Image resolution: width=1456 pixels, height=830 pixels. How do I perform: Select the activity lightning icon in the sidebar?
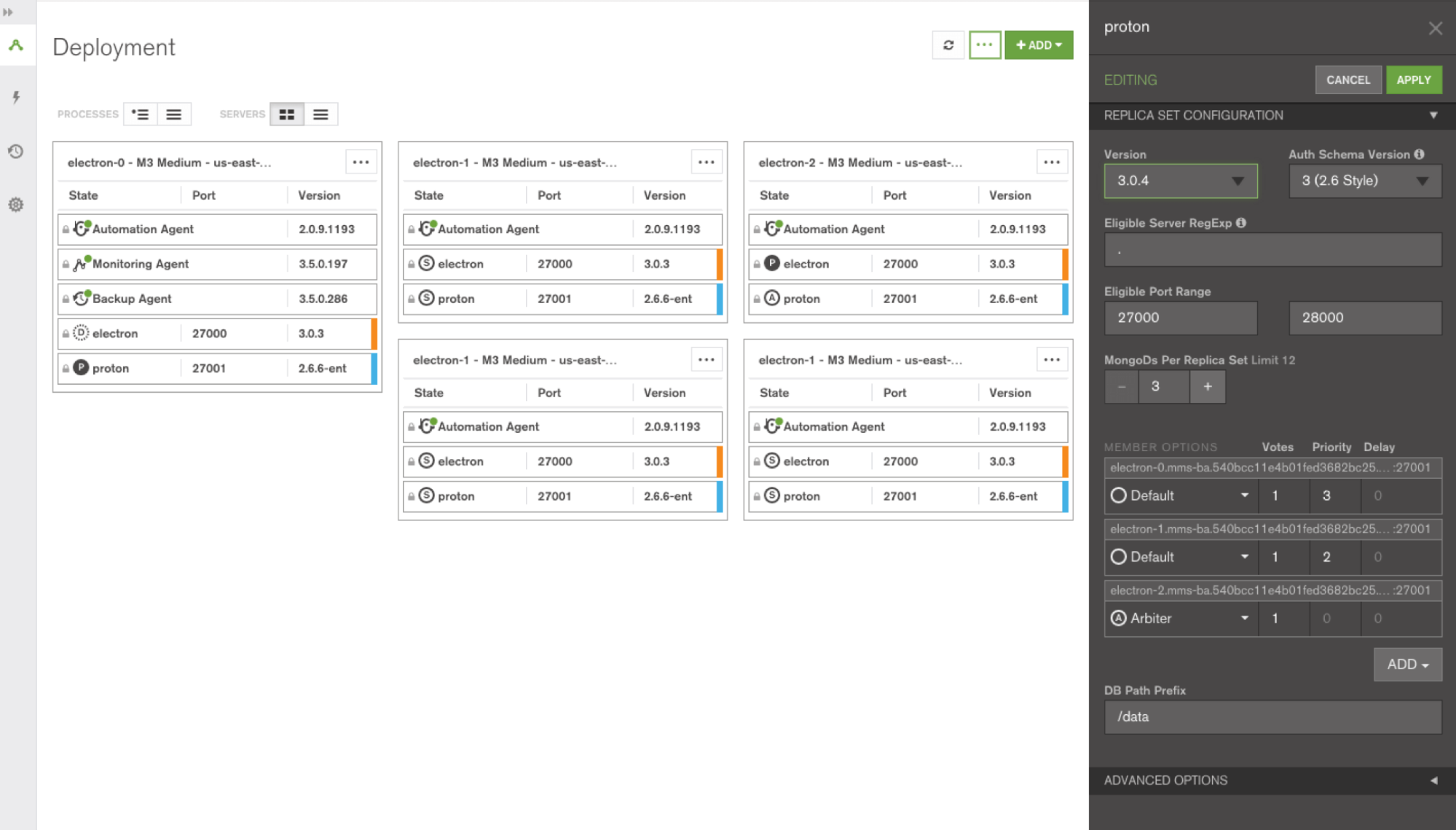(x=16, y=95)
